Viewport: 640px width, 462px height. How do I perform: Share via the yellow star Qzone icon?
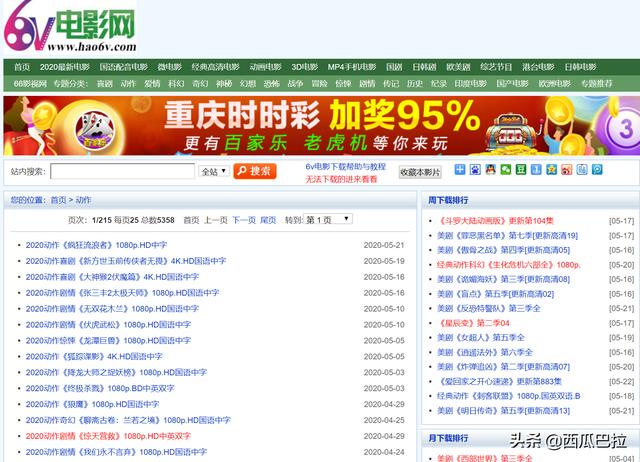(551, 169)
